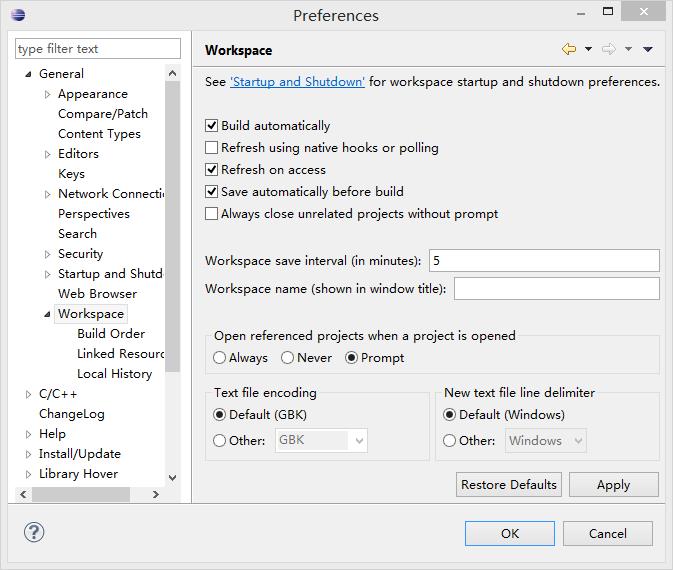Viewport: 673px width, 570px height.
Task: Select the Appearance tree item
Action: [x=93, y=94]
